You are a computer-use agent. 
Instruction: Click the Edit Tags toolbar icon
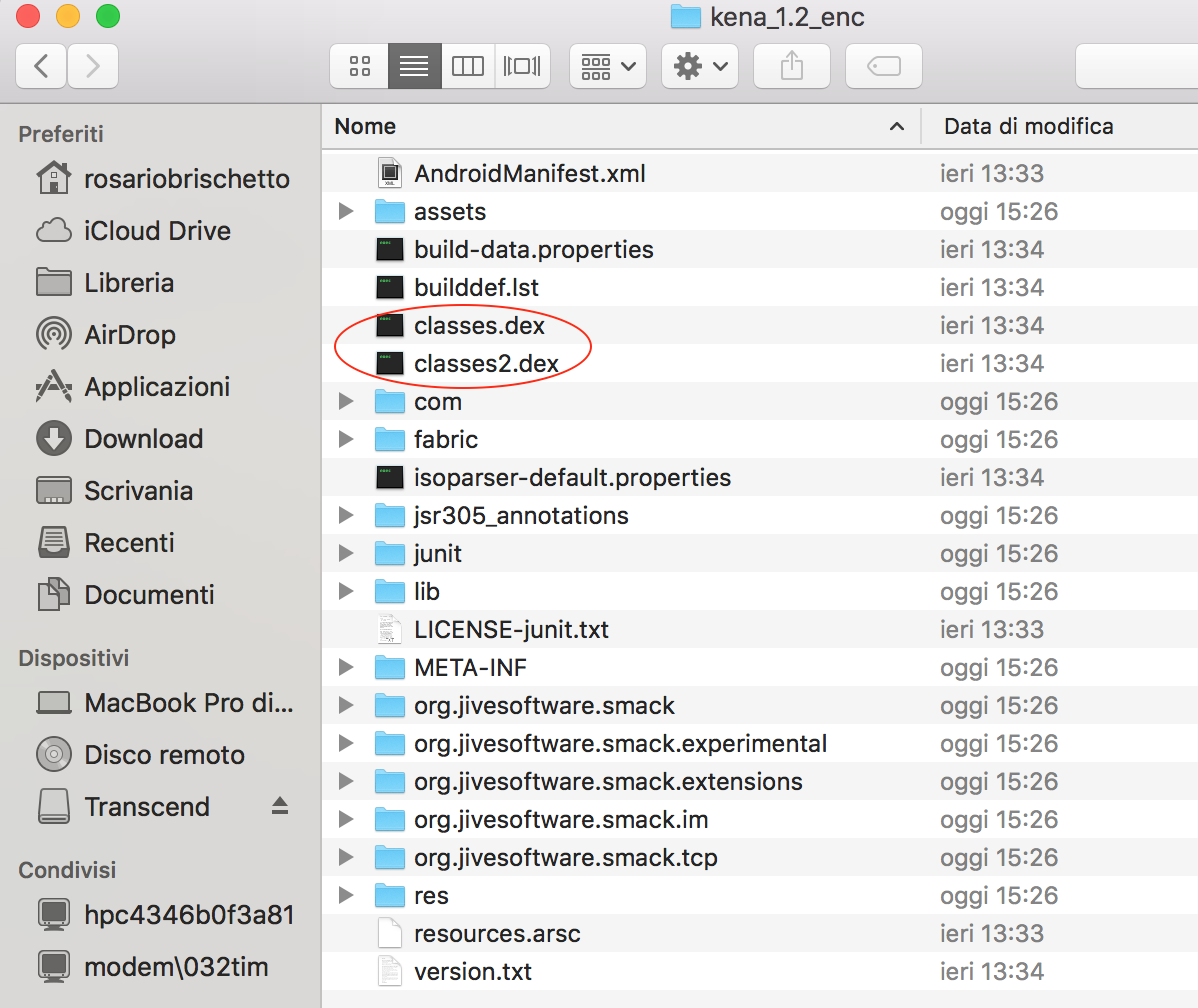tap(883, 66)
